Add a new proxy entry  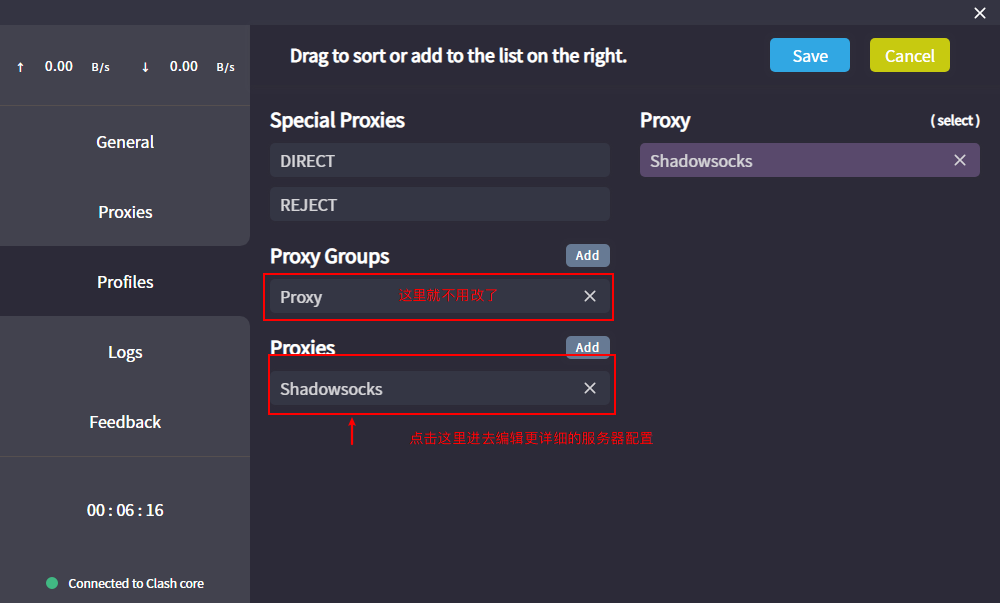[587, 347]
